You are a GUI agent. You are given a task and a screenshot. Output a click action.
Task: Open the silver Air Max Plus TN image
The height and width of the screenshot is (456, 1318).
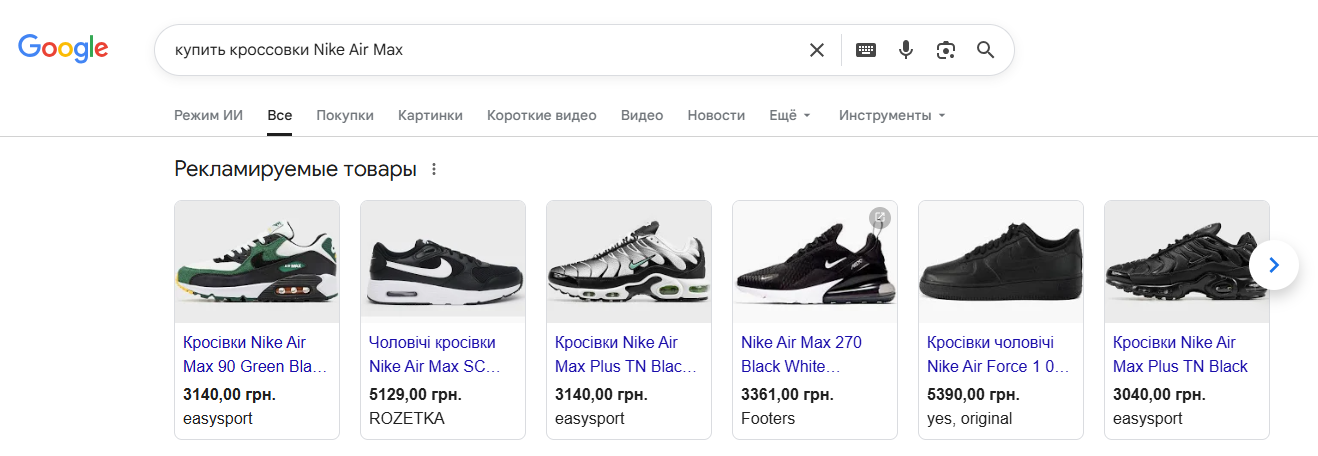click(x=629, y=262)
